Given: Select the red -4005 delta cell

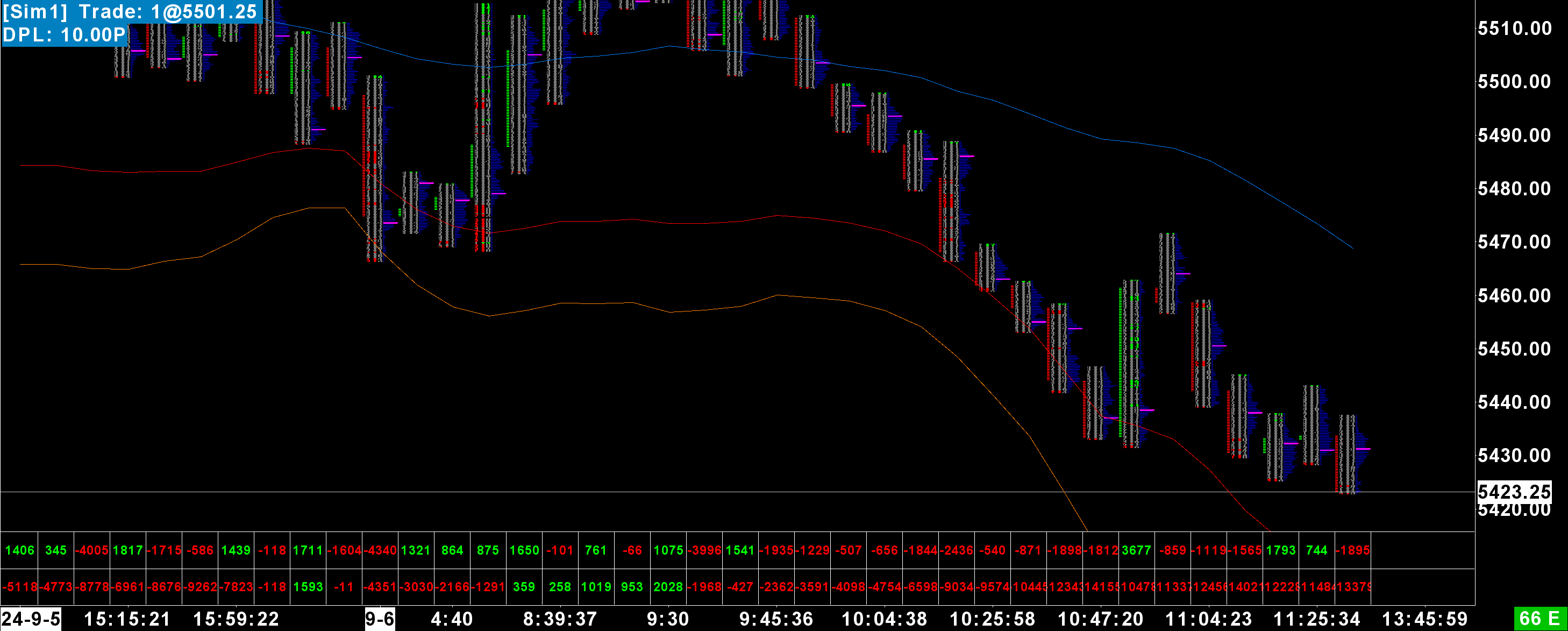Looking at the screenshot, I should click(x=92, y=550).
